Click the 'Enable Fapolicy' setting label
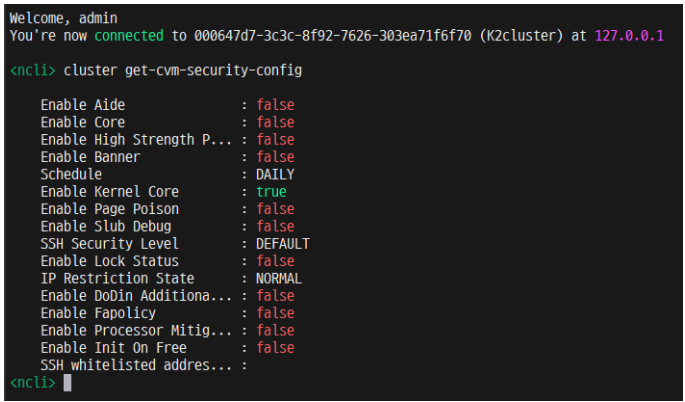Viewport: 685px width, 402px height. (x=98, y=313)
